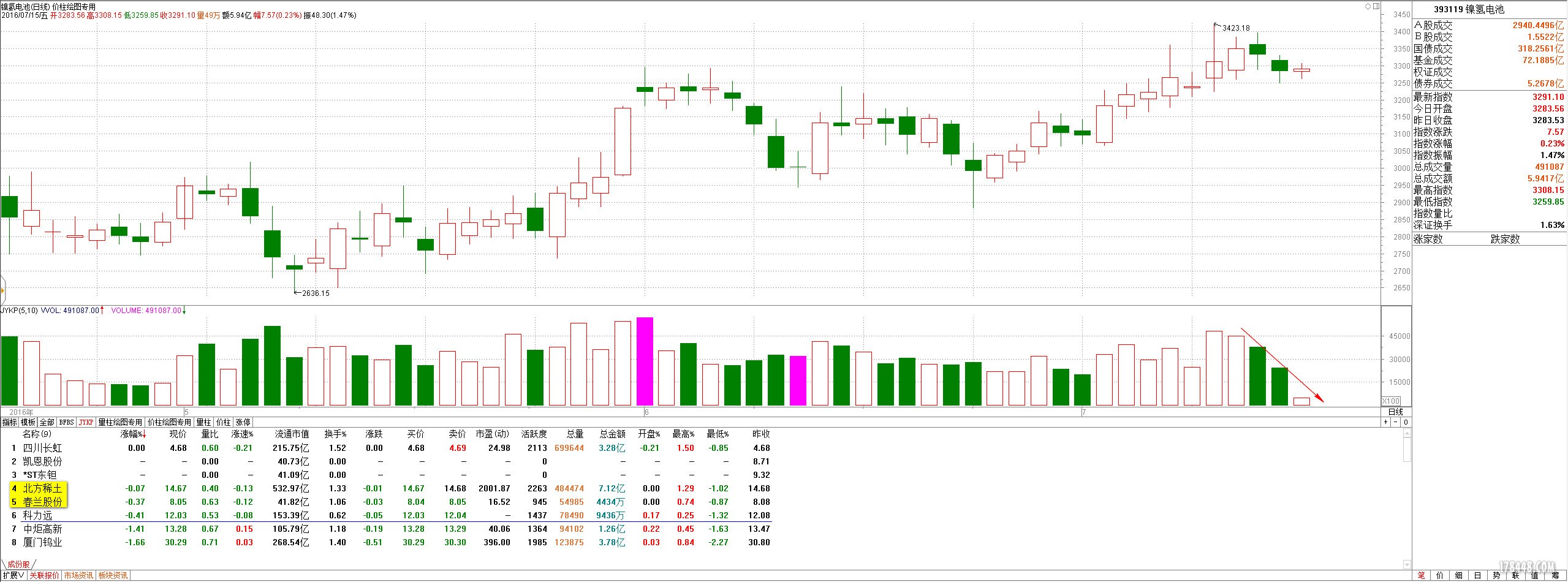Viewport: 1568px width, 582px height.
Task: Open the 扩展V dropdown at the bottom left
Action: pyautogui.click(x=13, y=576)
